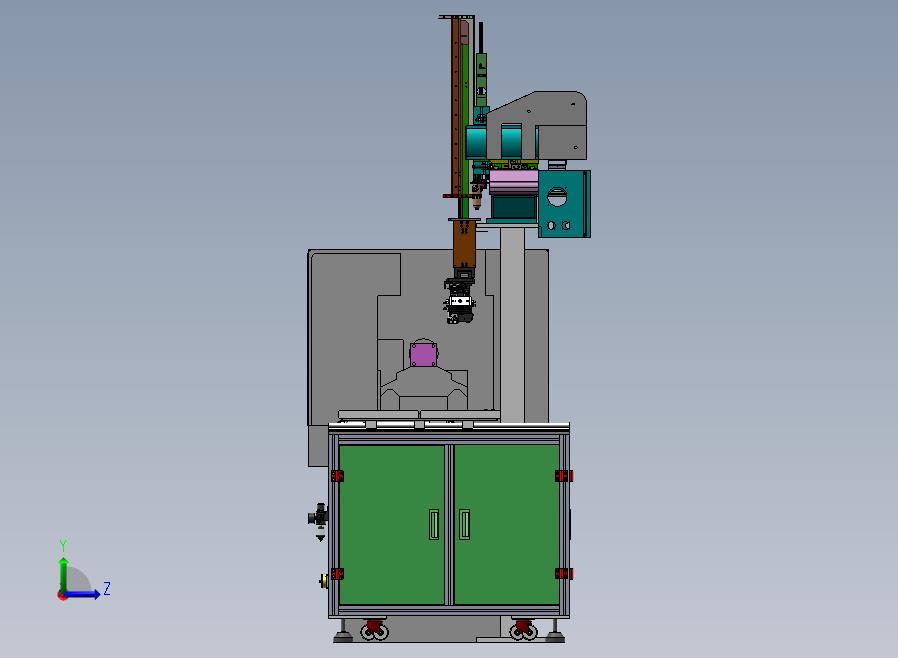Select the black gripper end effector
Image resolution: width=898 pixels, height=658 pixels.
tap(459, 297)
